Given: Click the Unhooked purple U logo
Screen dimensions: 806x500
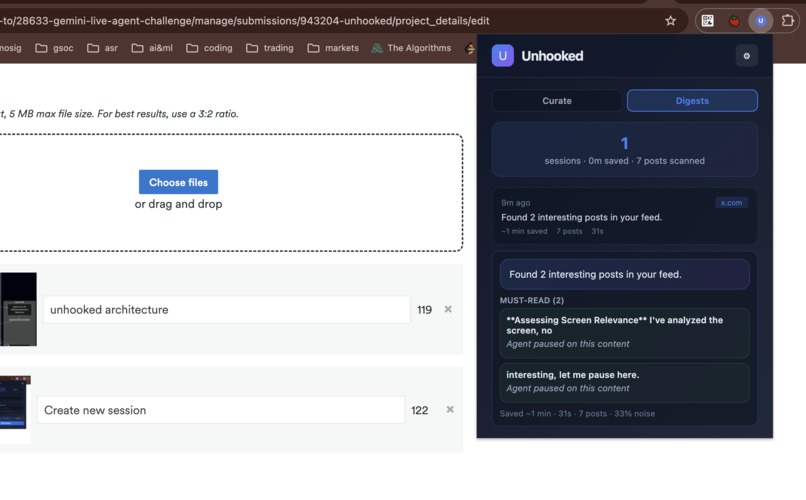Looking at the screenshot, I should point(502,55).
